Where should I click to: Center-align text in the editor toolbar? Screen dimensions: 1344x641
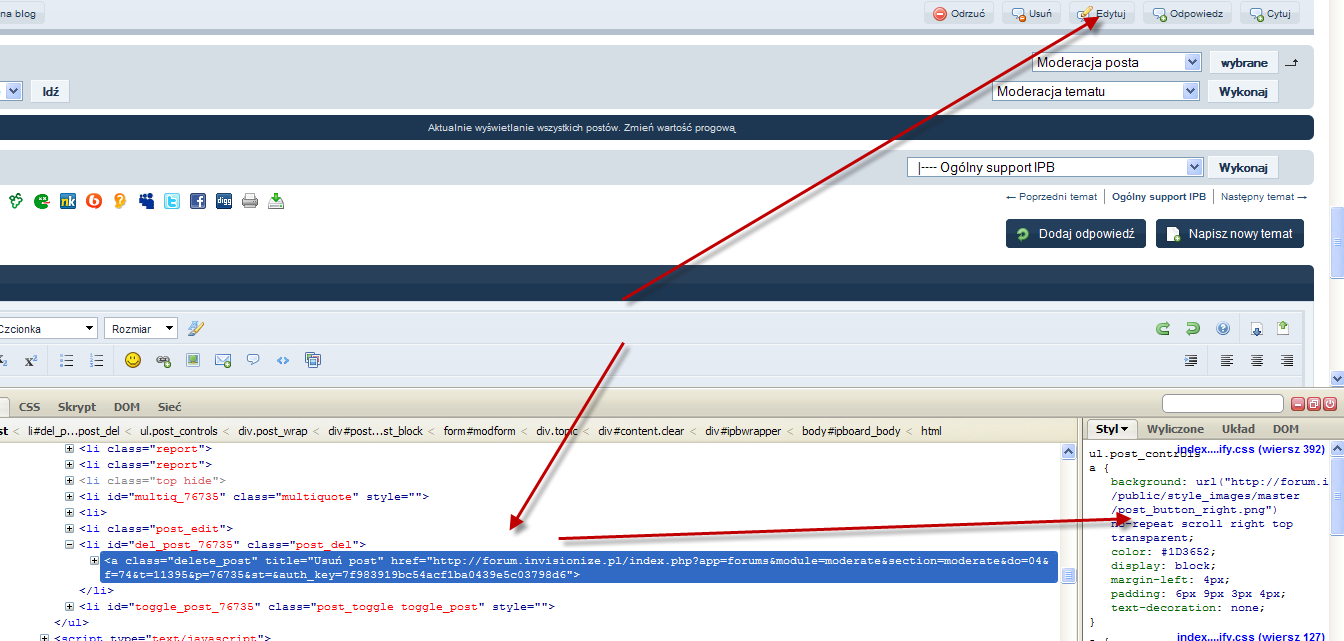point(1257,360)
